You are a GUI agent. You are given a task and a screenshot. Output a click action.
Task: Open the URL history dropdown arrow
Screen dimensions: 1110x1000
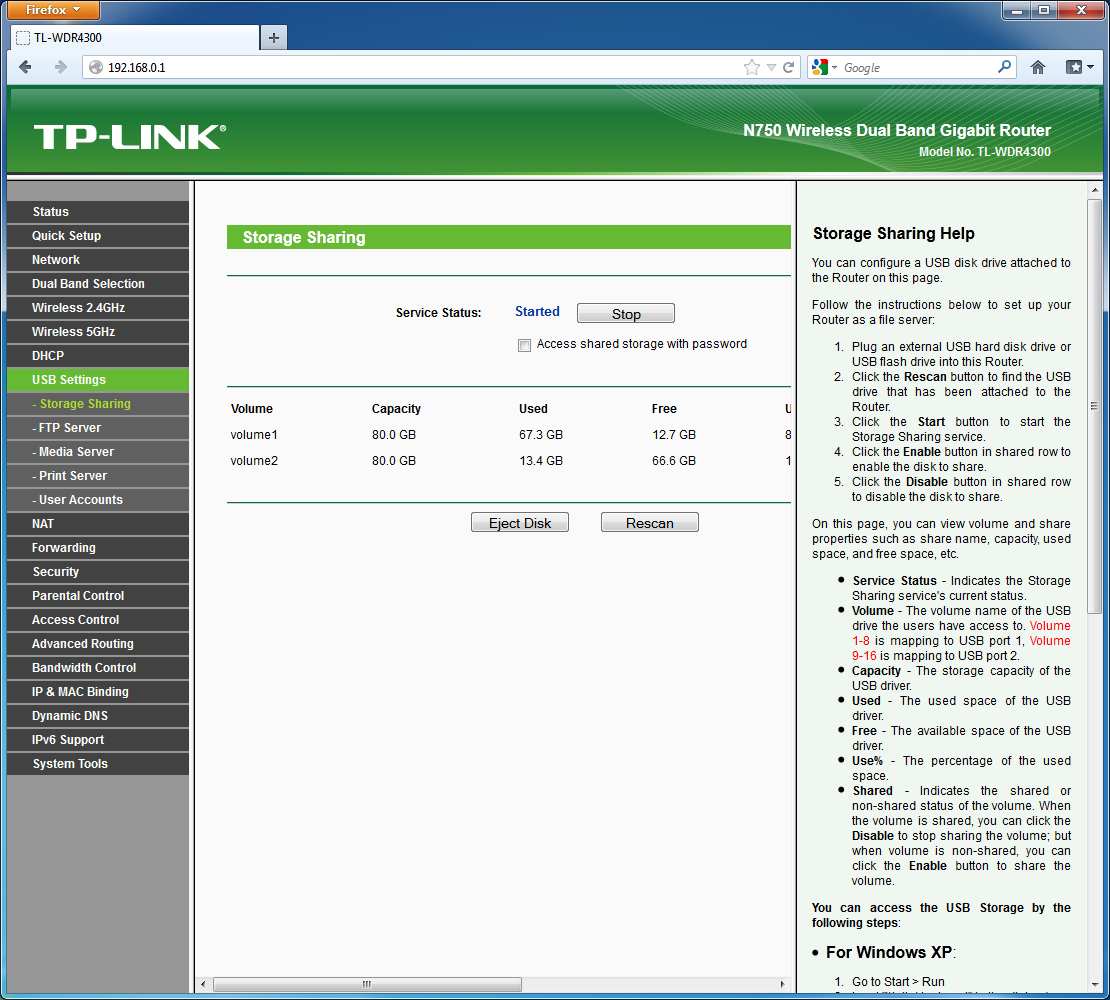point(772,67)
